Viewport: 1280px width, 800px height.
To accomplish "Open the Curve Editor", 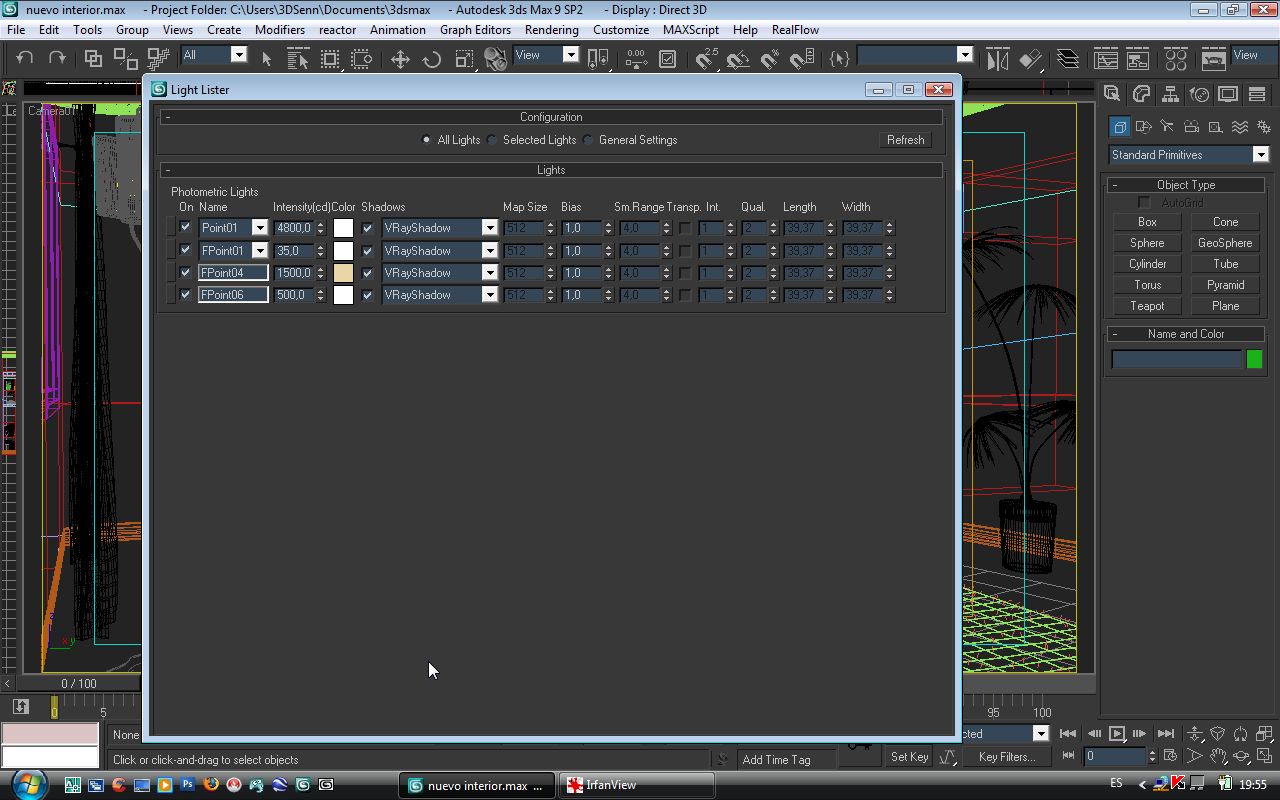I will tap(1105, 59).
